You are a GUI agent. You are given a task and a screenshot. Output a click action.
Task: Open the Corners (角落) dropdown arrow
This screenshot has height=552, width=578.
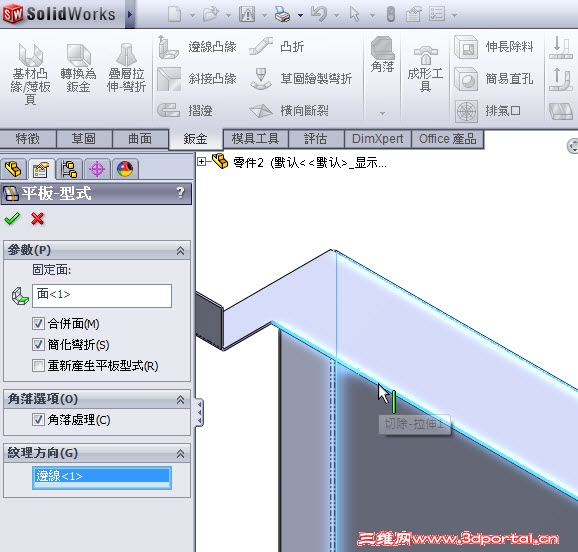(382, 113)
